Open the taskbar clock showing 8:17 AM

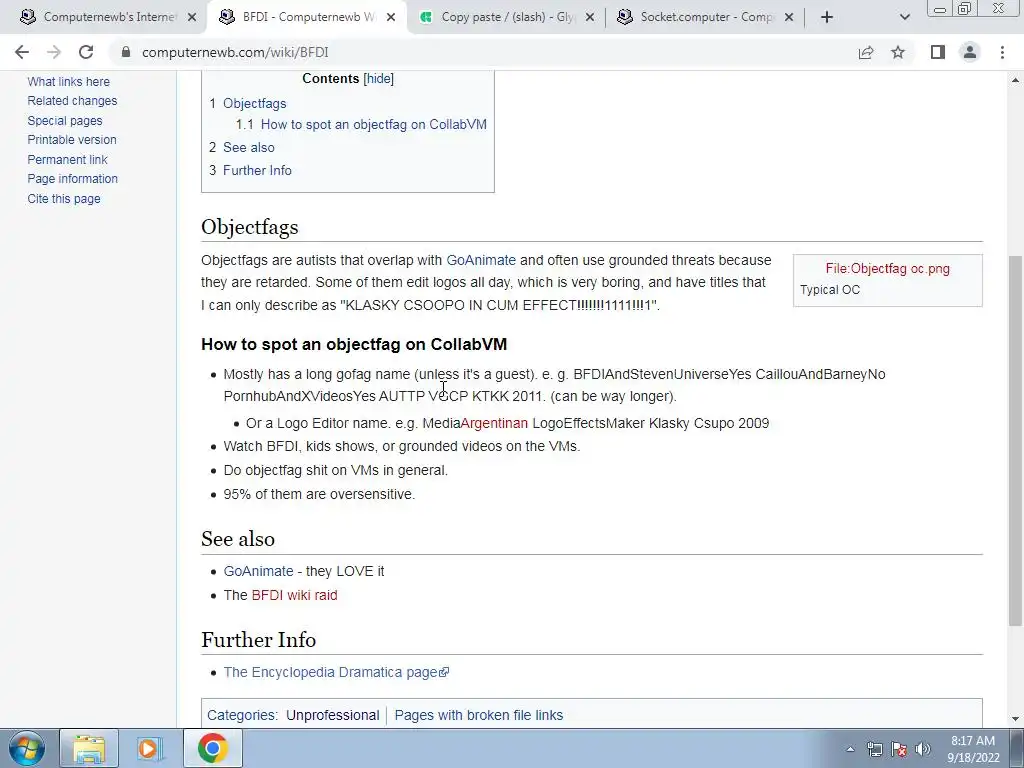[973, 749]
